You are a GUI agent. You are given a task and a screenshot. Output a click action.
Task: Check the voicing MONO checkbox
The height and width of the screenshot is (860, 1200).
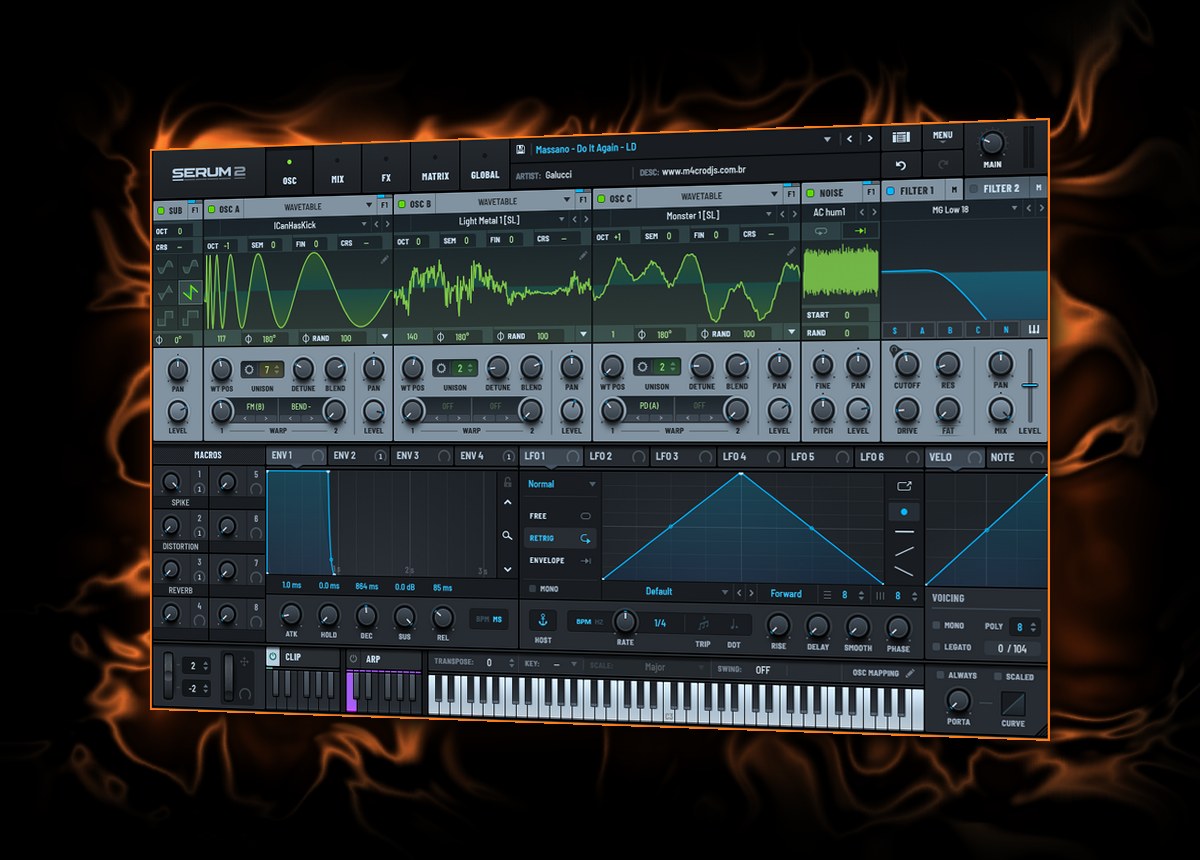pyautogui.click(x=936, y=626)
